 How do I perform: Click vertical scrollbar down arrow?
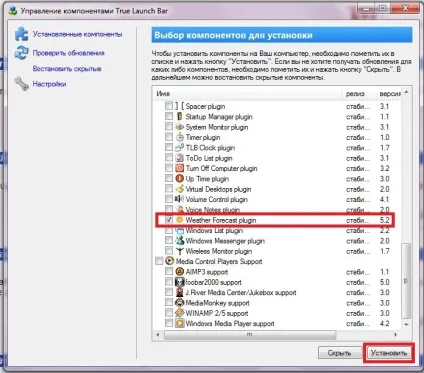(x=406, y=324)
